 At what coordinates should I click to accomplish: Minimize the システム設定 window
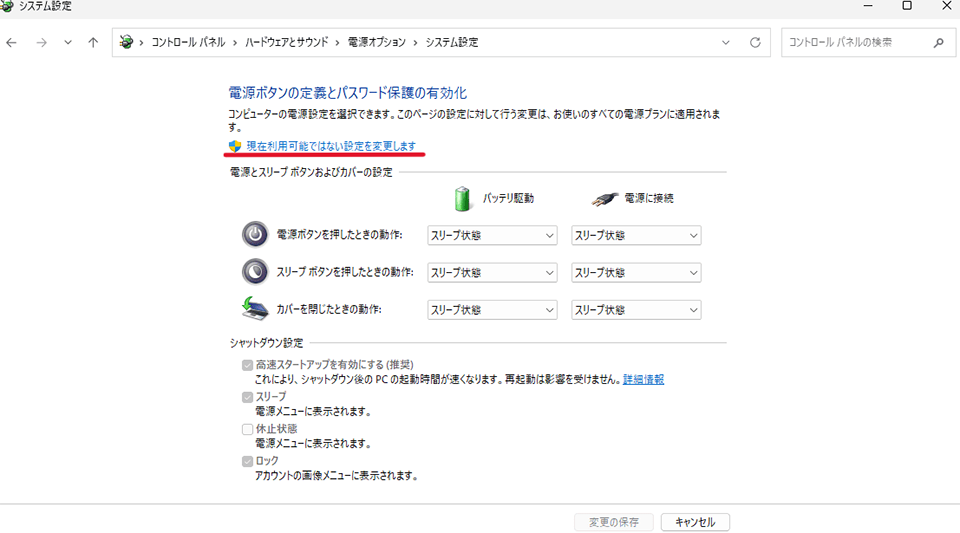[x=868, y=6]
